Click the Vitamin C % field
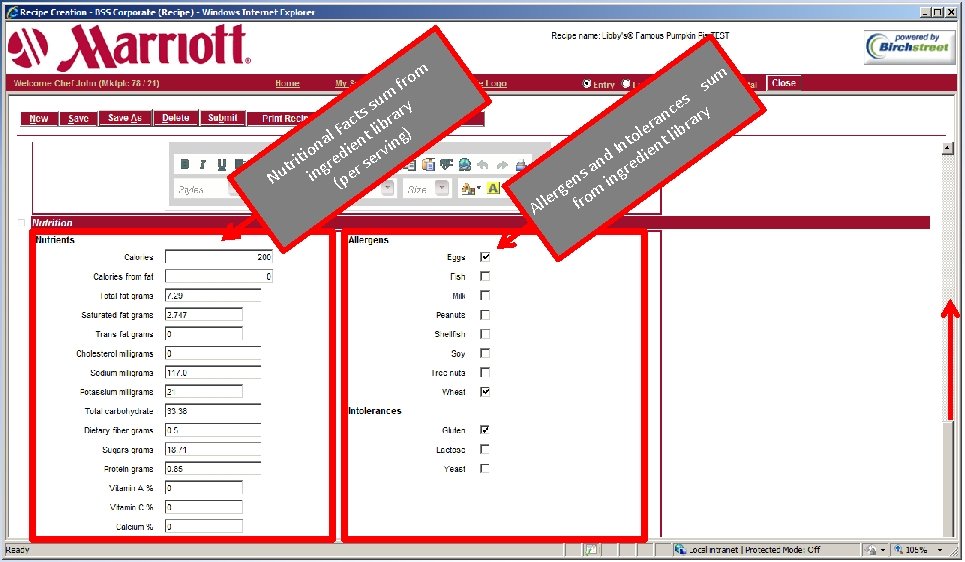Viewport: 965px width, 562px height. pyautogui.click(x=204, y=507)
